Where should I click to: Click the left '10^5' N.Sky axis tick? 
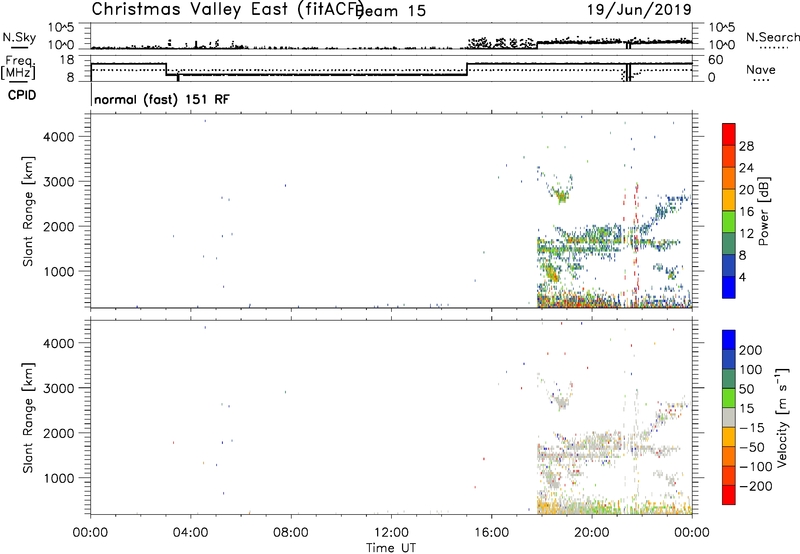[x=61, y=28]
